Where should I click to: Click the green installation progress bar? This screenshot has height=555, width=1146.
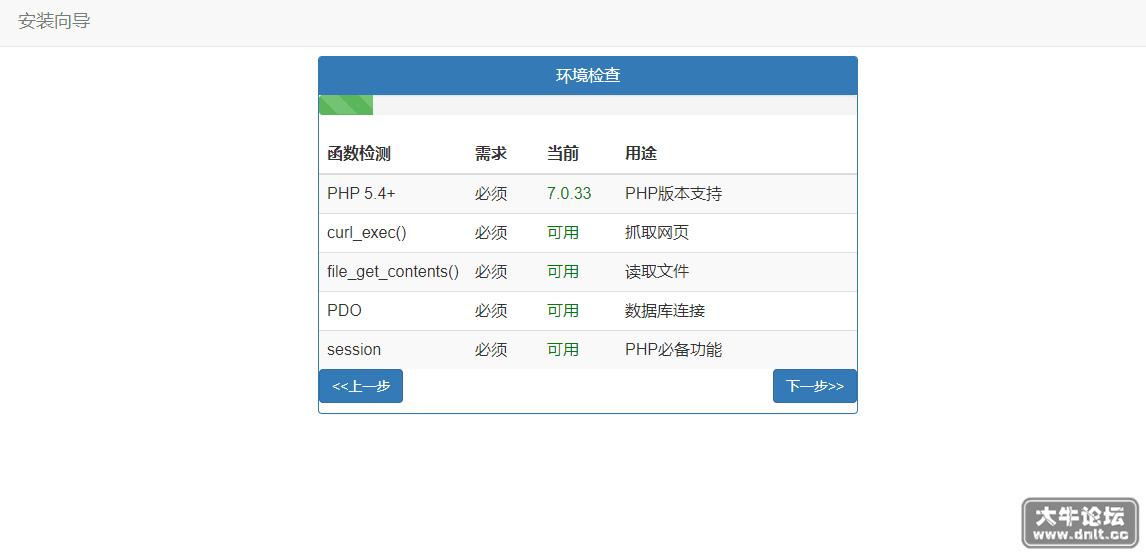click(346, 105)
